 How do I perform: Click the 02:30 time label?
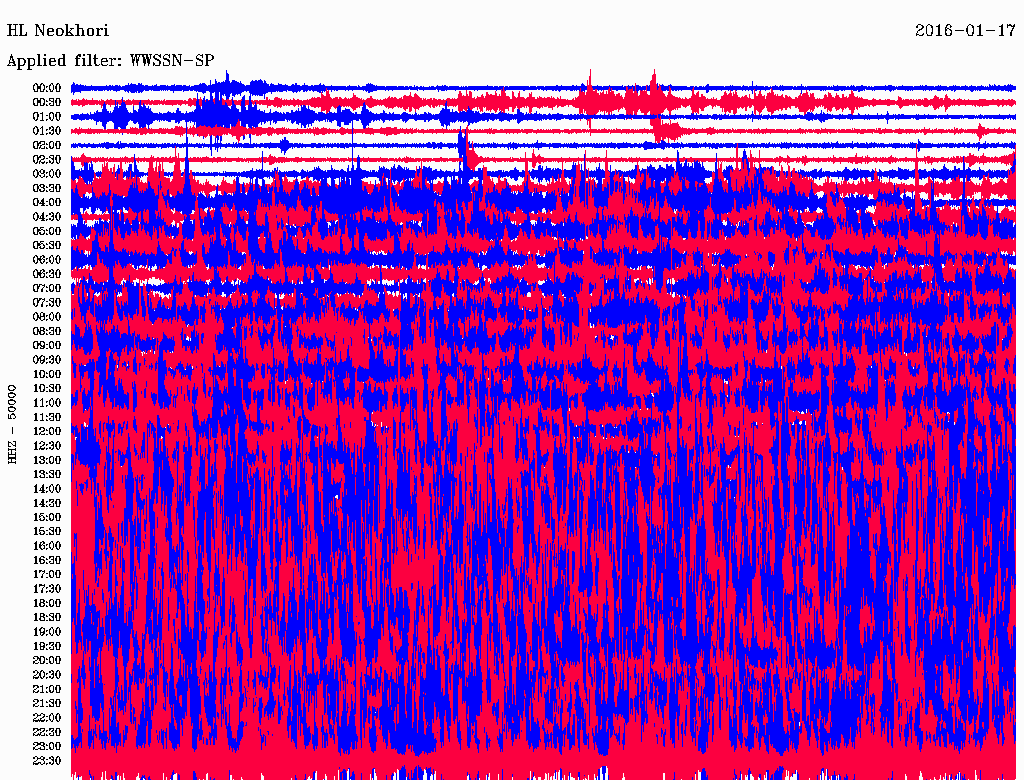pos(47,159)
